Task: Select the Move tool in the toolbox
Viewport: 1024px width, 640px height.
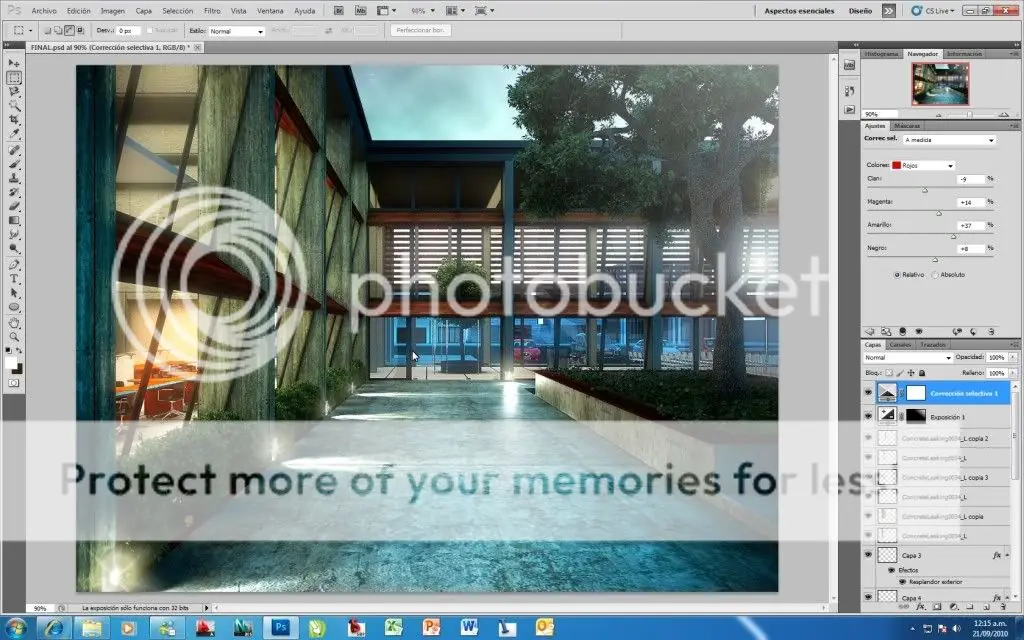Action: (14, 63)
